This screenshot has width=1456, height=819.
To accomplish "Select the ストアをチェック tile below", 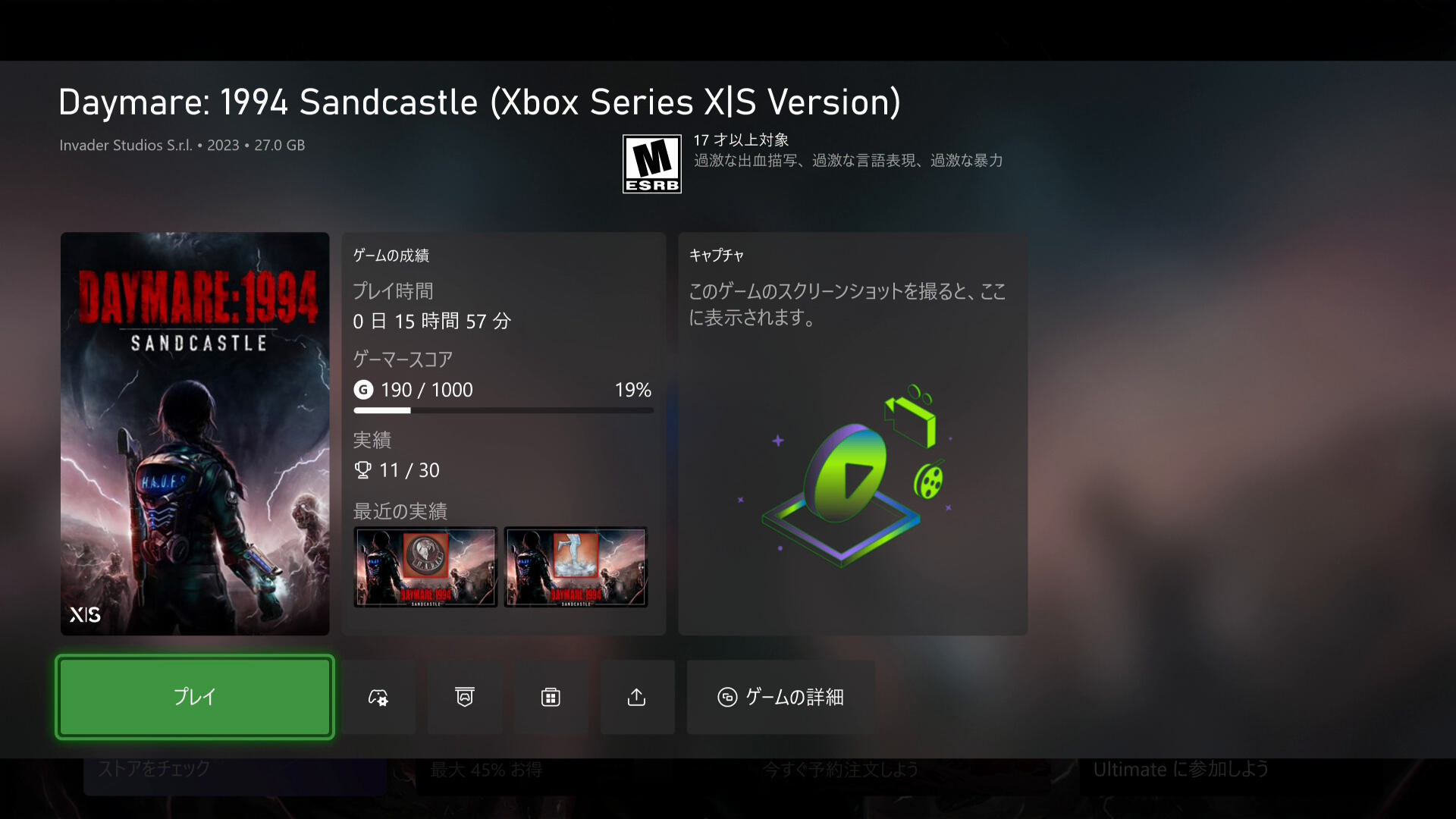I will click(x=235, y=777).
